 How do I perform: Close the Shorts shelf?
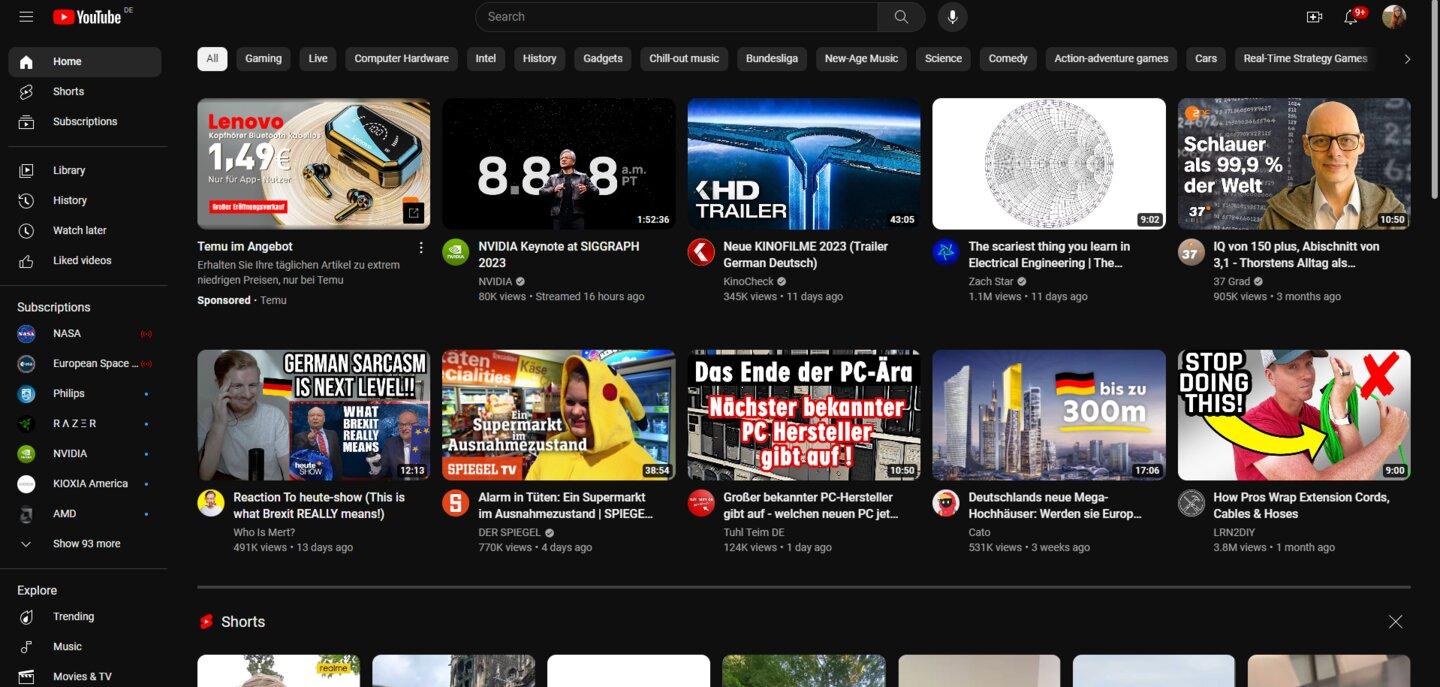pos(1395,622)
